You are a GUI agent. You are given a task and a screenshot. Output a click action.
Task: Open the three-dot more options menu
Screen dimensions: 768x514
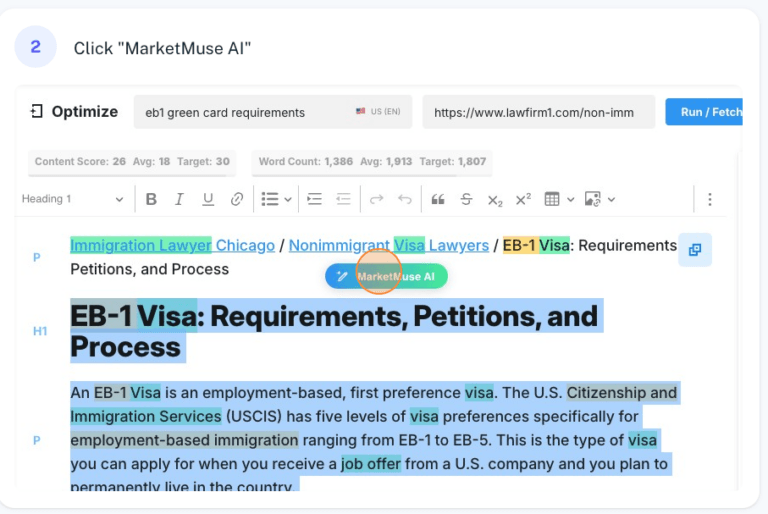click(710, 199)
